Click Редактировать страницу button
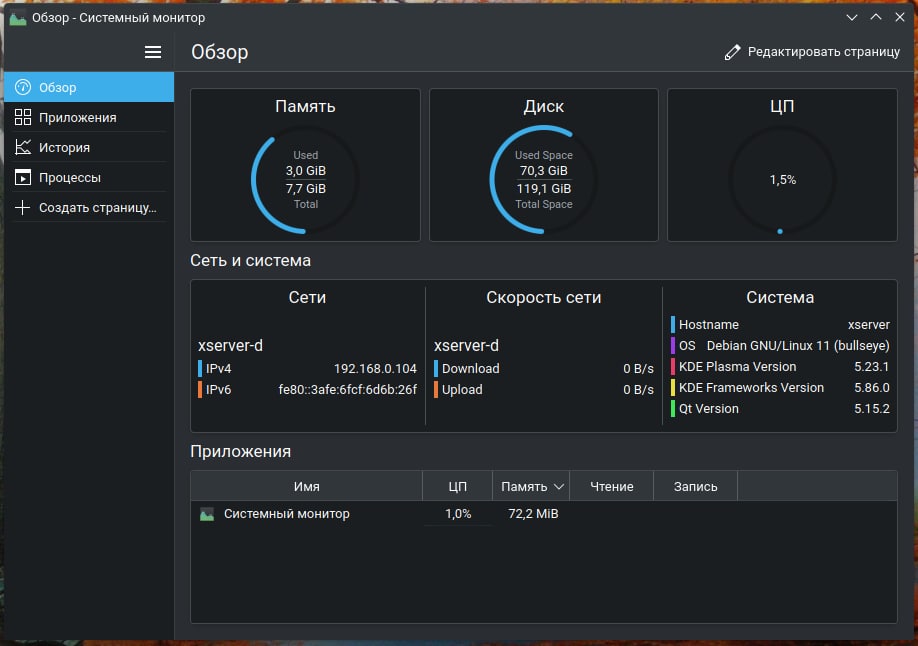Viewport: 918px width, 646px height. (812, 52)
